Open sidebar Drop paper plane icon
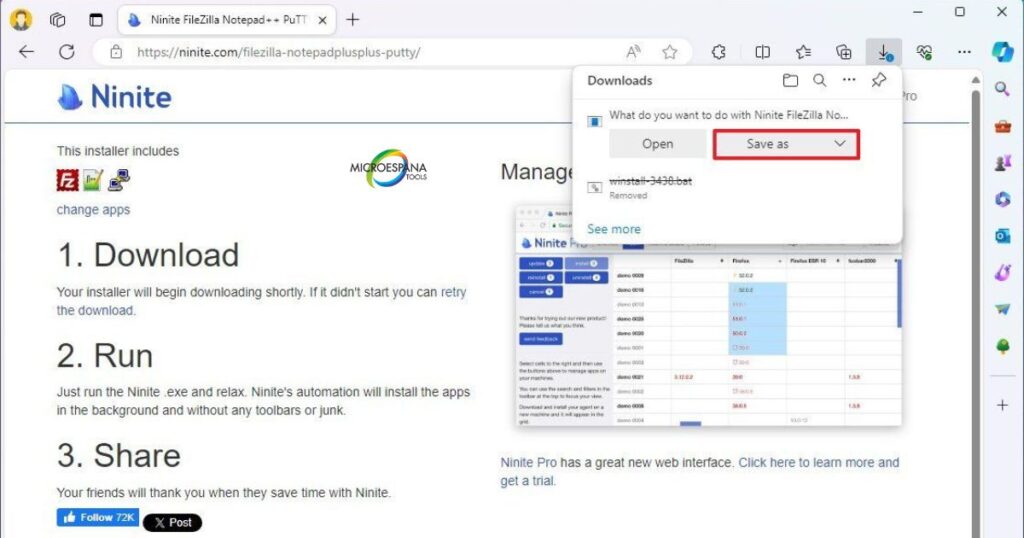1024x538 pixels. tap(1002, 309)
